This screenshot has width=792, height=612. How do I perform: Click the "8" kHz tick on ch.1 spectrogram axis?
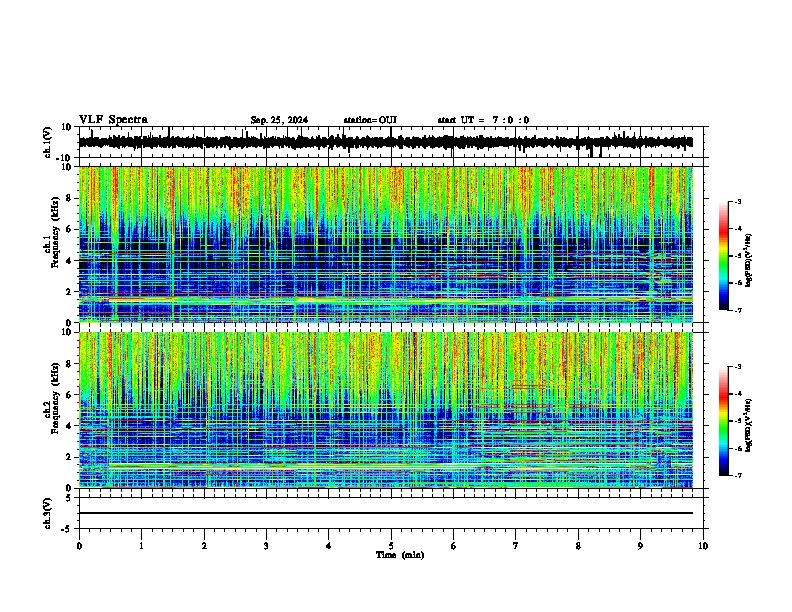[70, 198]
